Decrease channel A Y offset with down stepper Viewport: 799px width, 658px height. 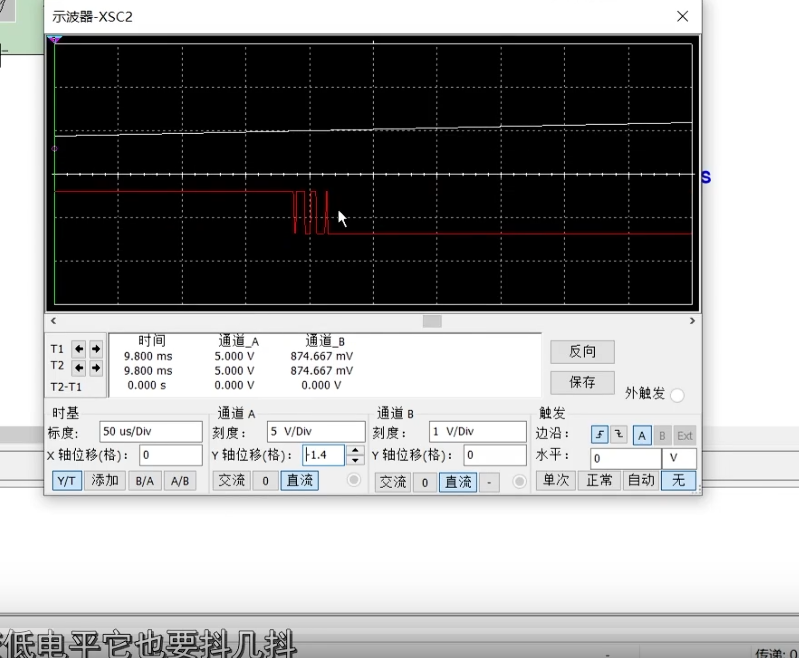tap(356, 460)
